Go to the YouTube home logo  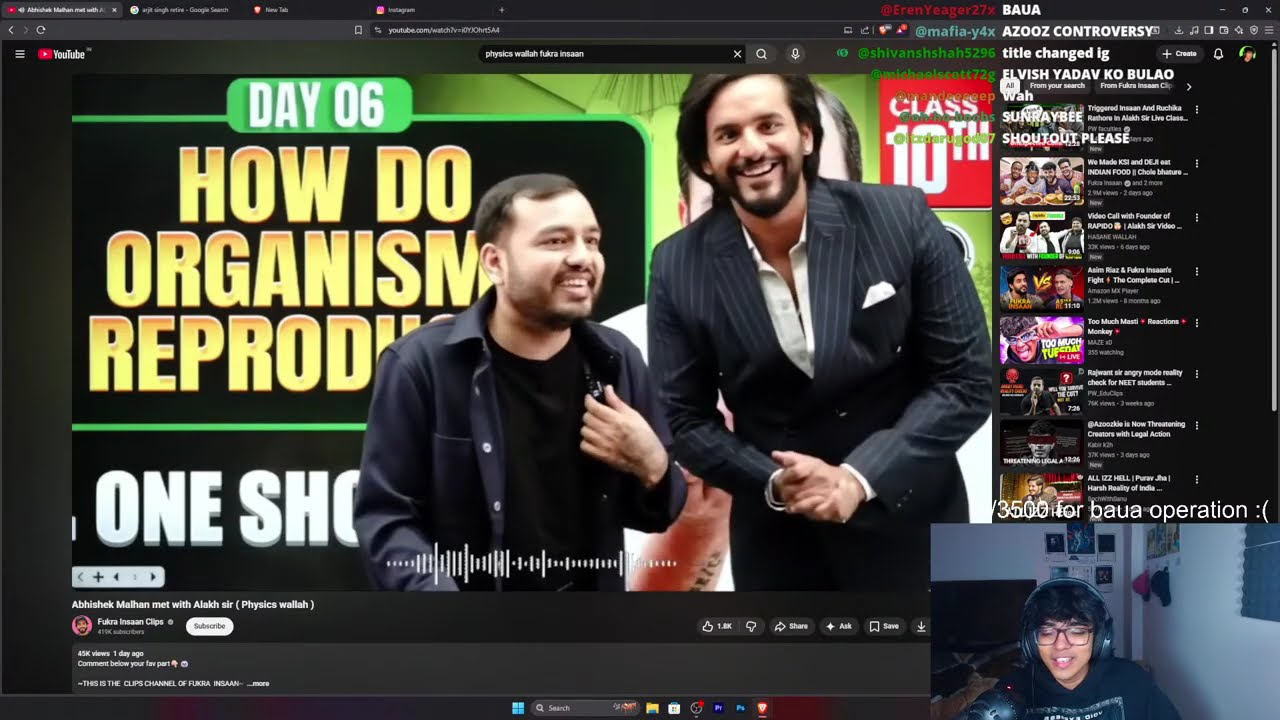pyautogui.click(x=62, y=54)
